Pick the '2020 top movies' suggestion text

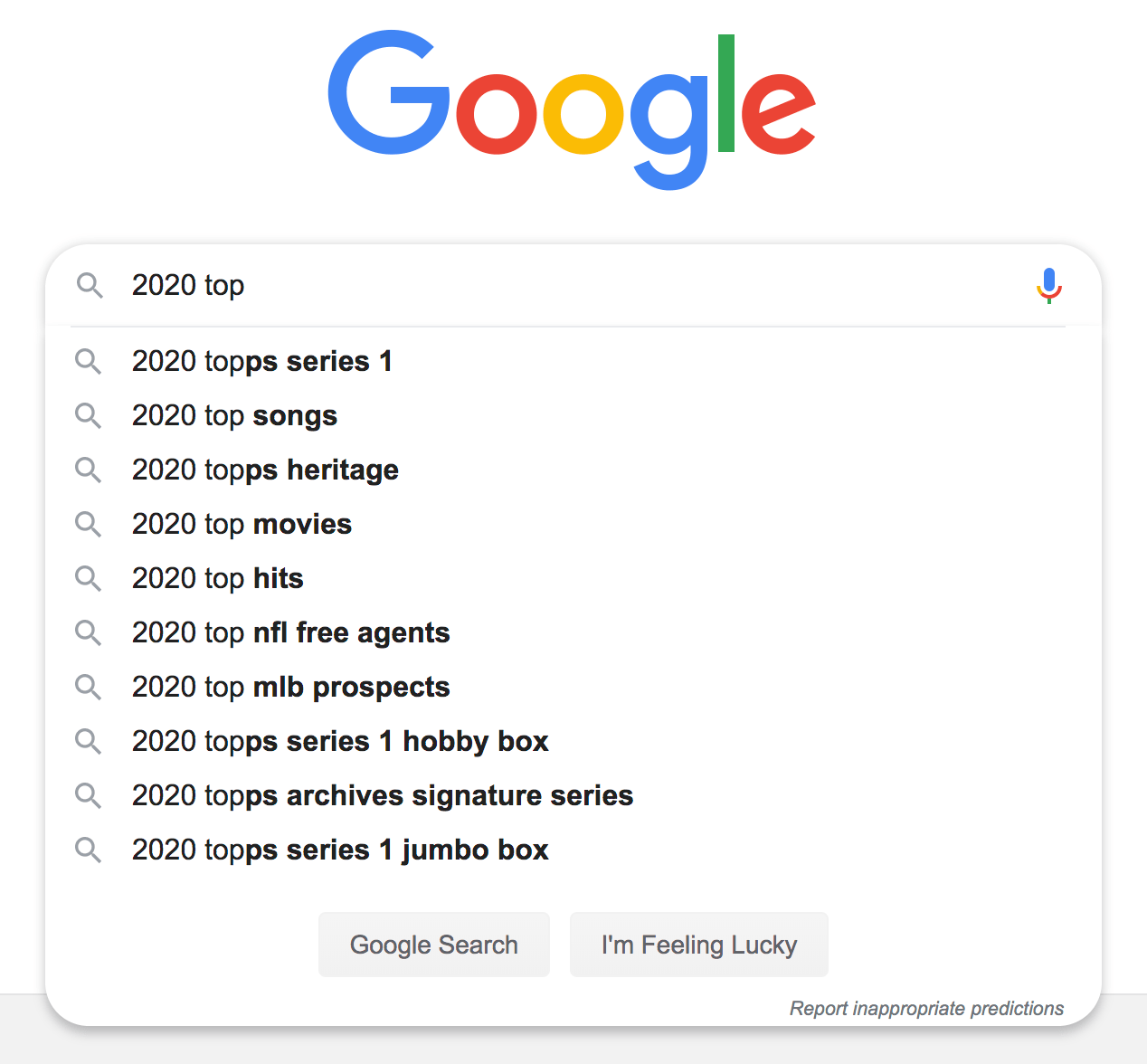coord(242,524)
